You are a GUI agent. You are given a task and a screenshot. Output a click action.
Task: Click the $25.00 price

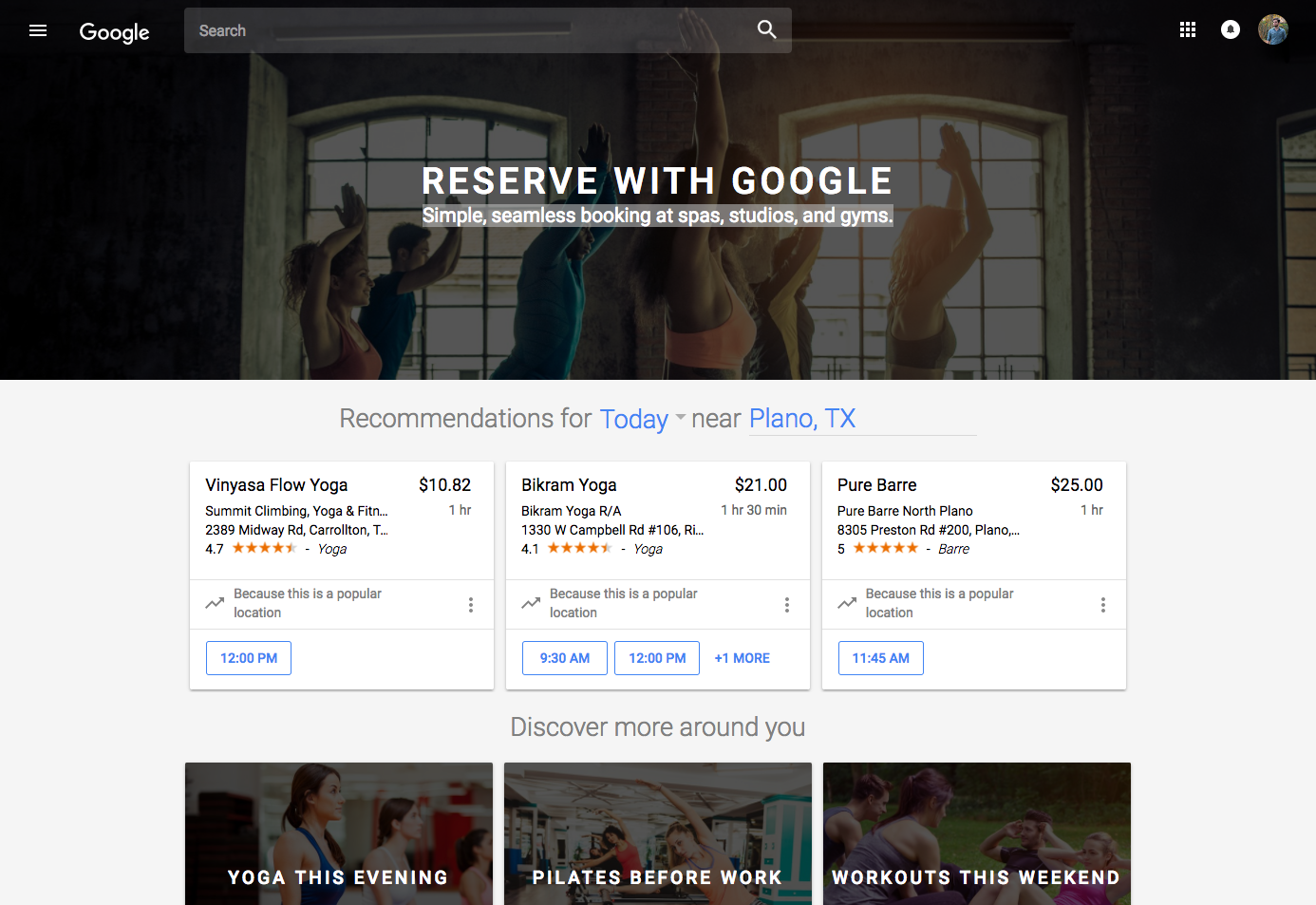point(1077,485)
